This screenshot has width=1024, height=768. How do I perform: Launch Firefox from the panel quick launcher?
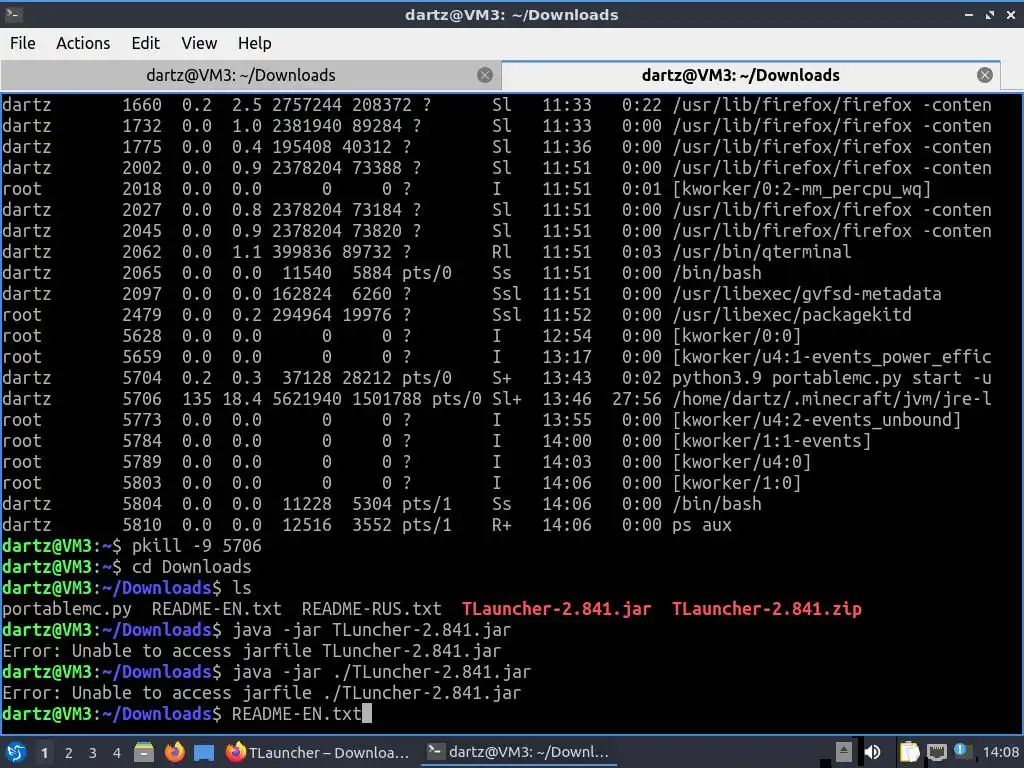[x=174, y=752]
